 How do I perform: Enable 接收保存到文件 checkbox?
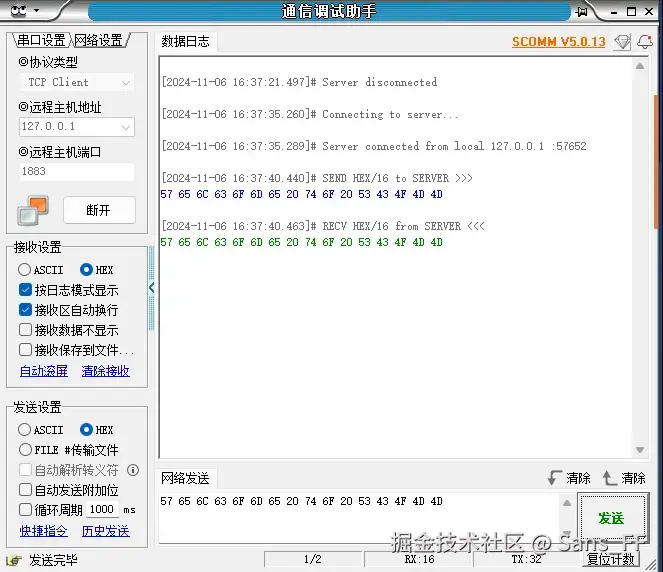coord(77,350)
